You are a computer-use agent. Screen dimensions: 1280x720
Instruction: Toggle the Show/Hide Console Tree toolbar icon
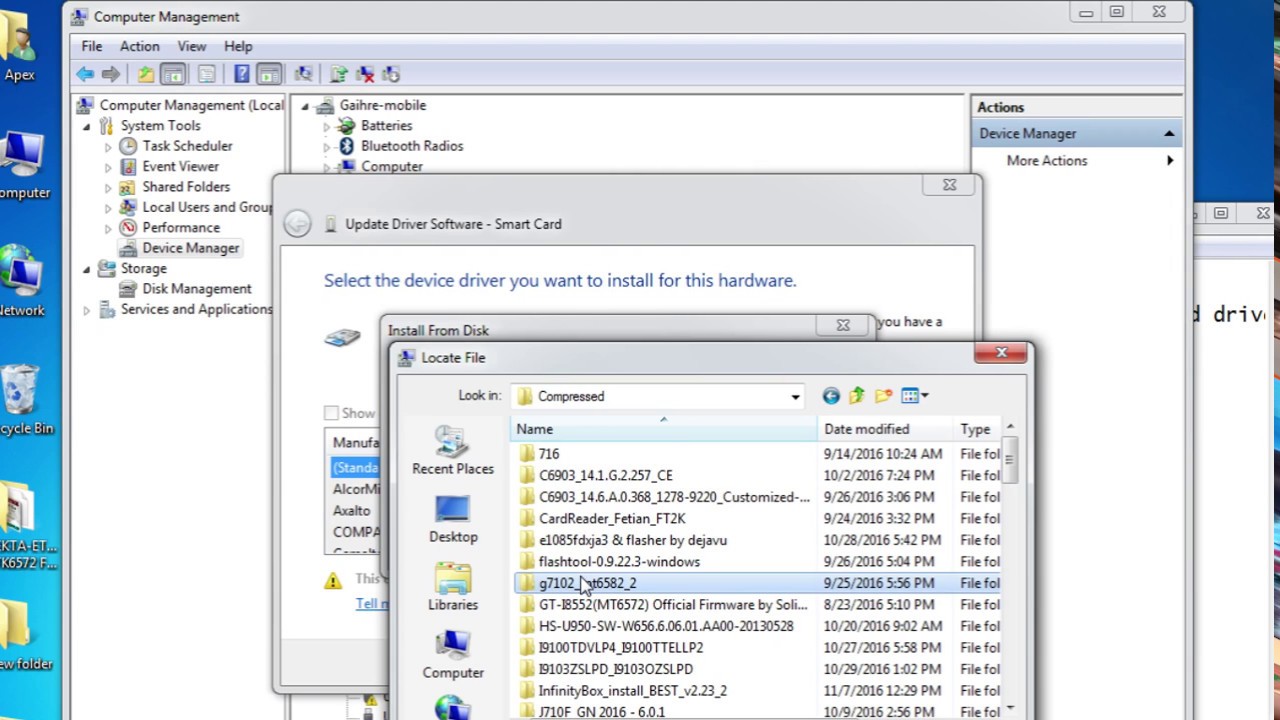173,74
